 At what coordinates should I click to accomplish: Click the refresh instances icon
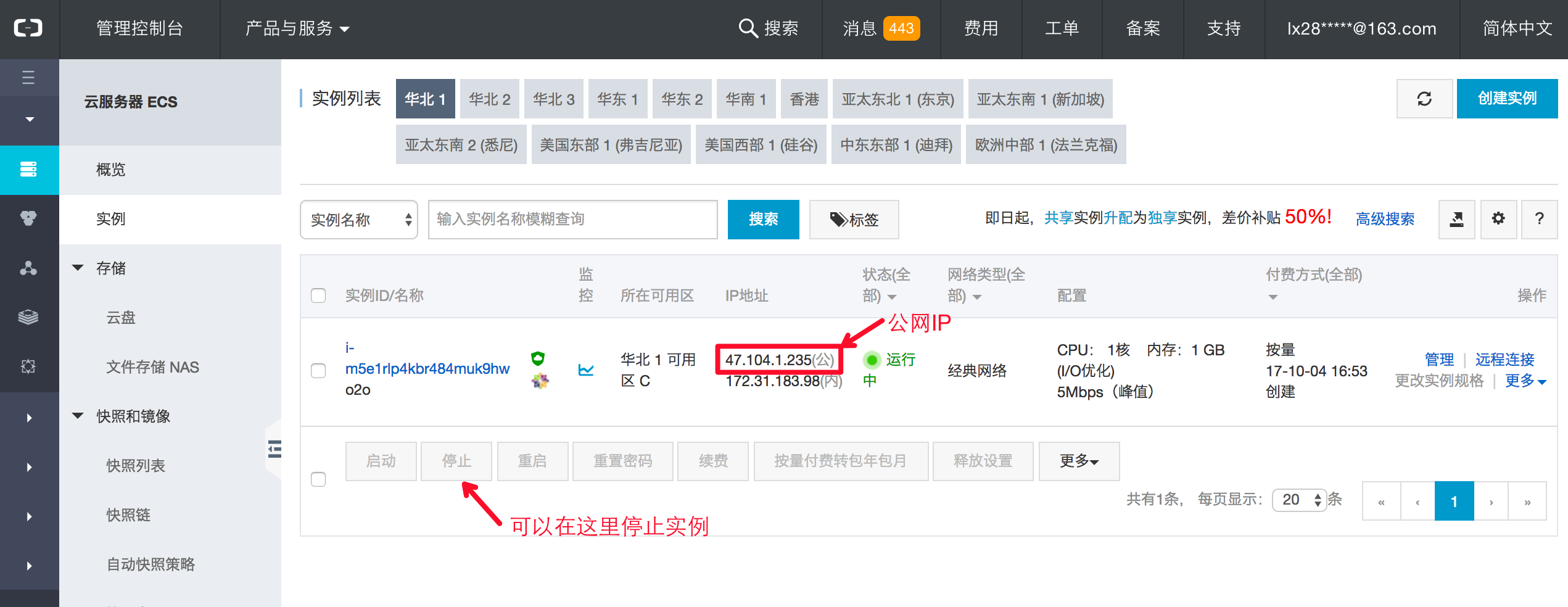[1424, 99]
